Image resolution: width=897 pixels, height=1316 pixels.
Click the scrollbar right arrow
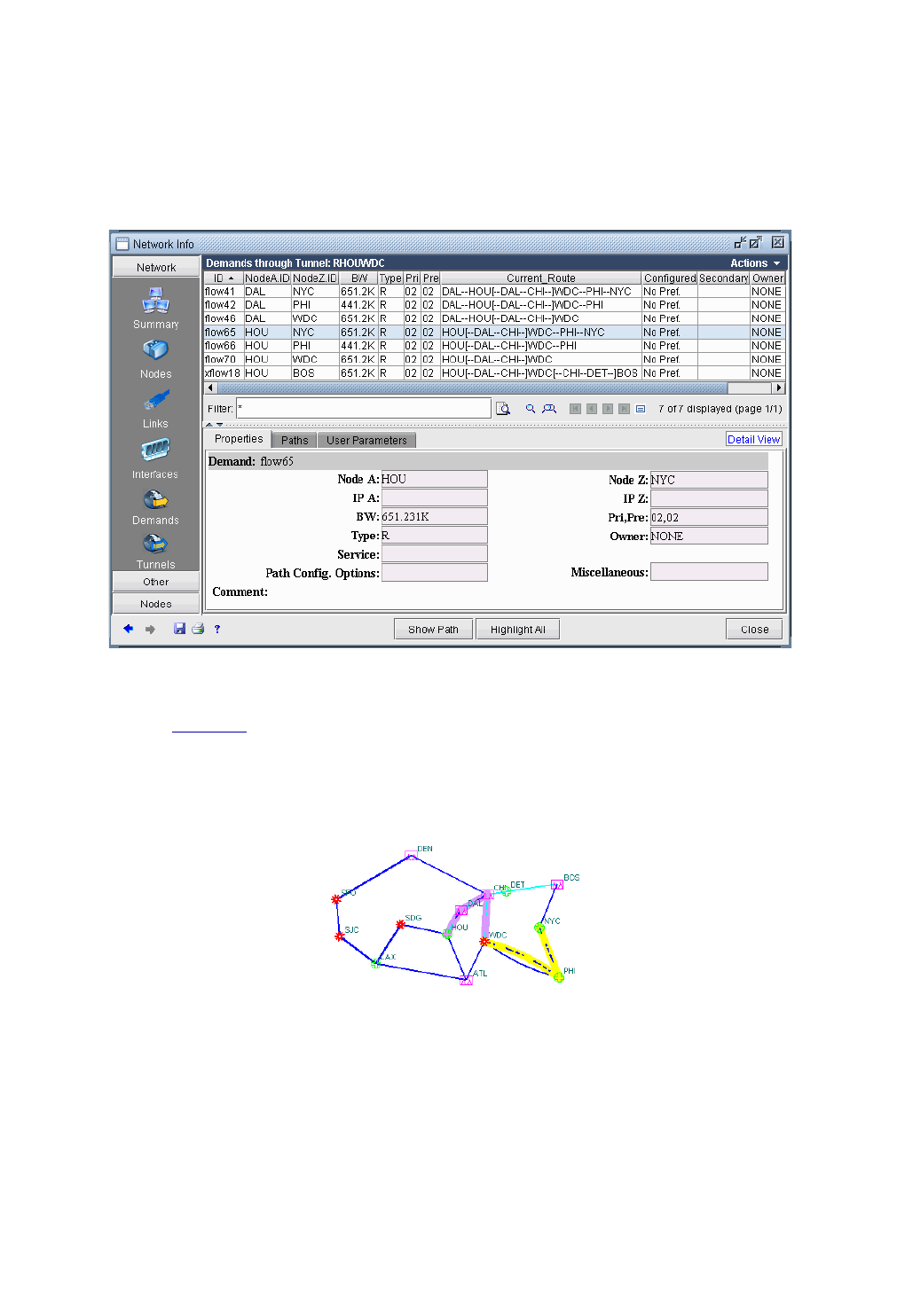coord(779,388)
